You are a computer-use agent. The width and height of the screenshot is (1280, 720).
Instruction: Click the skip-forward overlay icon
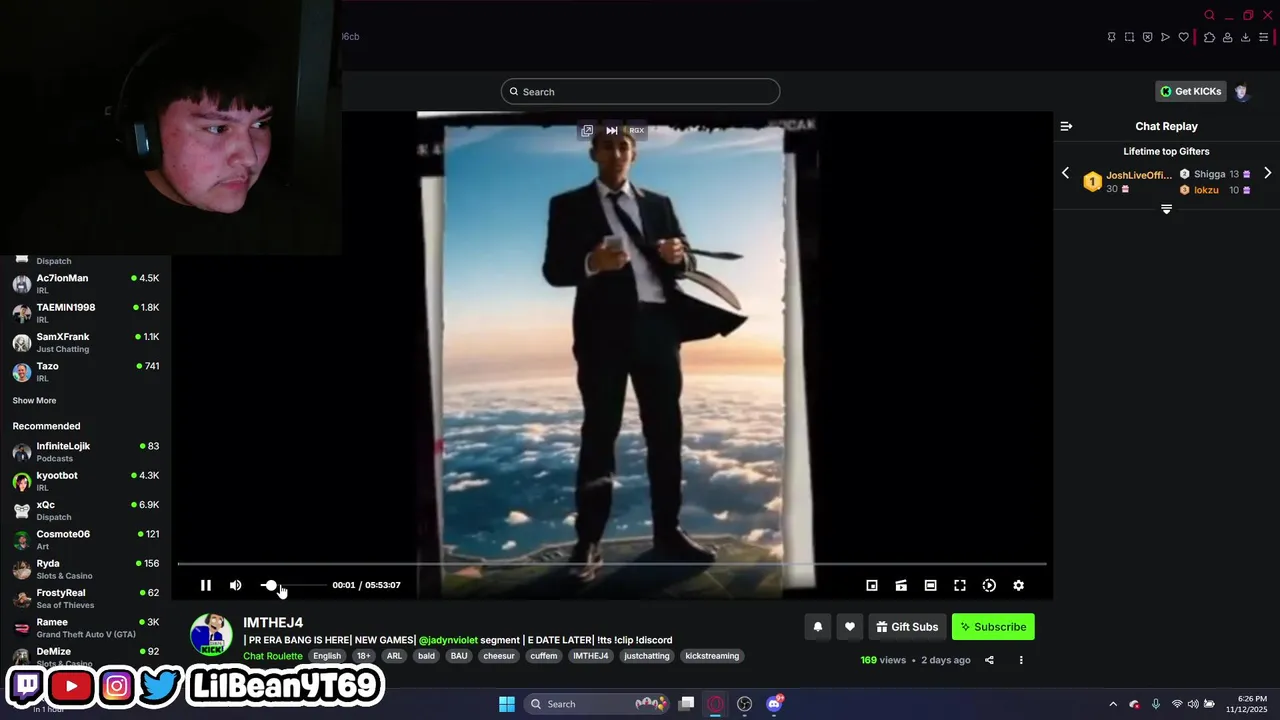click(612, 130)
